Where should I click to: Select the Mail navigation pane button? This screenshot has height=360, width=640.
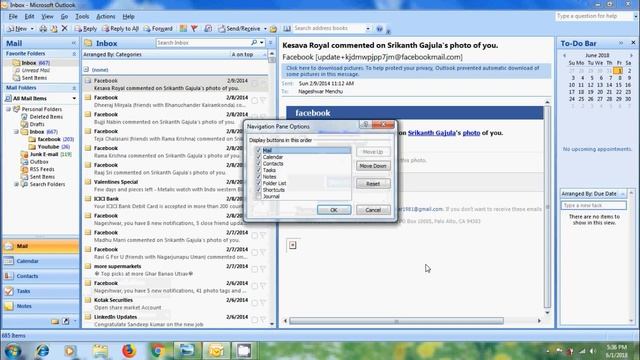tap(41, 246)
